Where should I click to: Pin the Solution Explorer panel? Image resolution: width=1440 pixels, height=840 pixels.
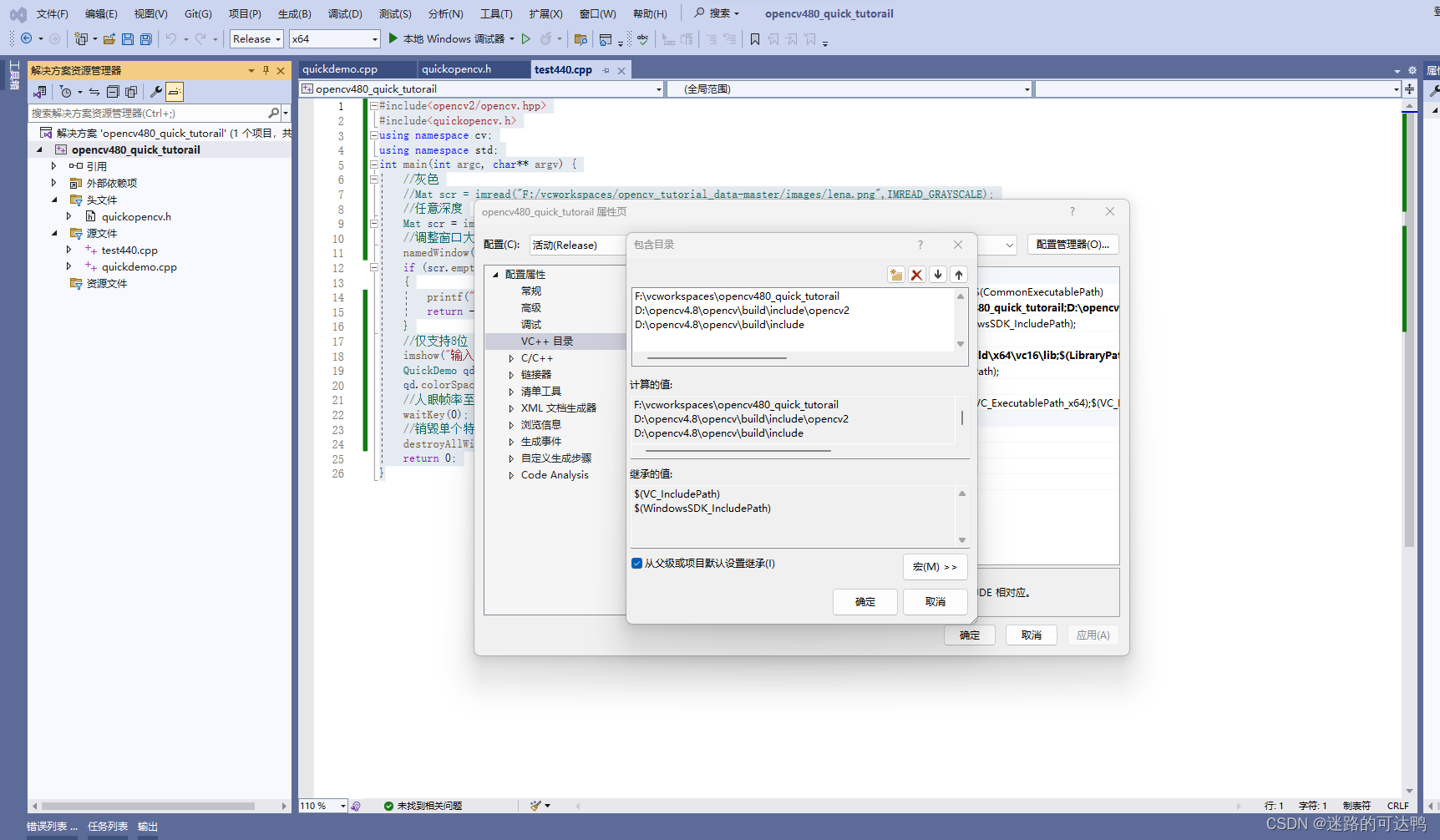coord(265,70)
